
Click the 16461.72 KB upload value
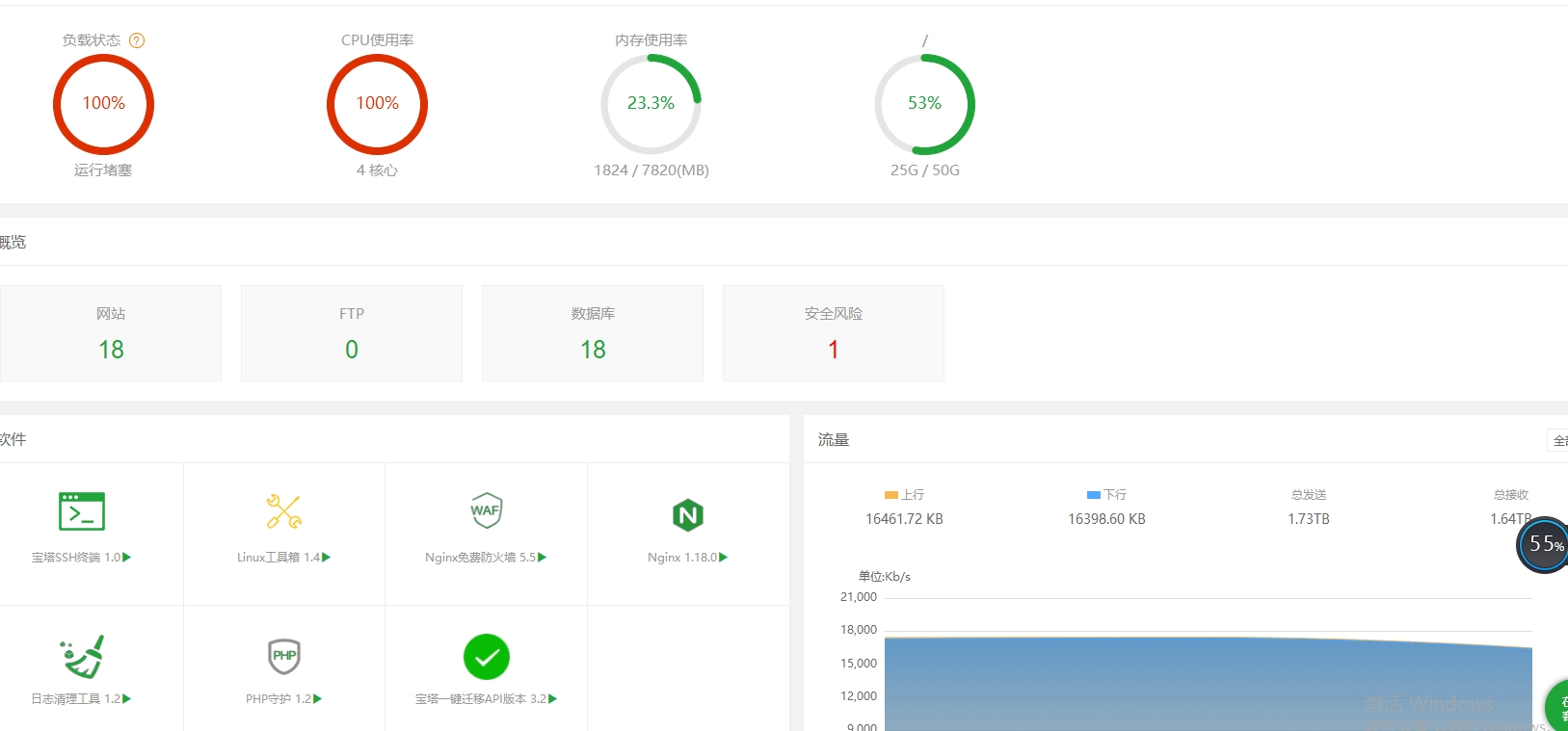tap(904, 519)
